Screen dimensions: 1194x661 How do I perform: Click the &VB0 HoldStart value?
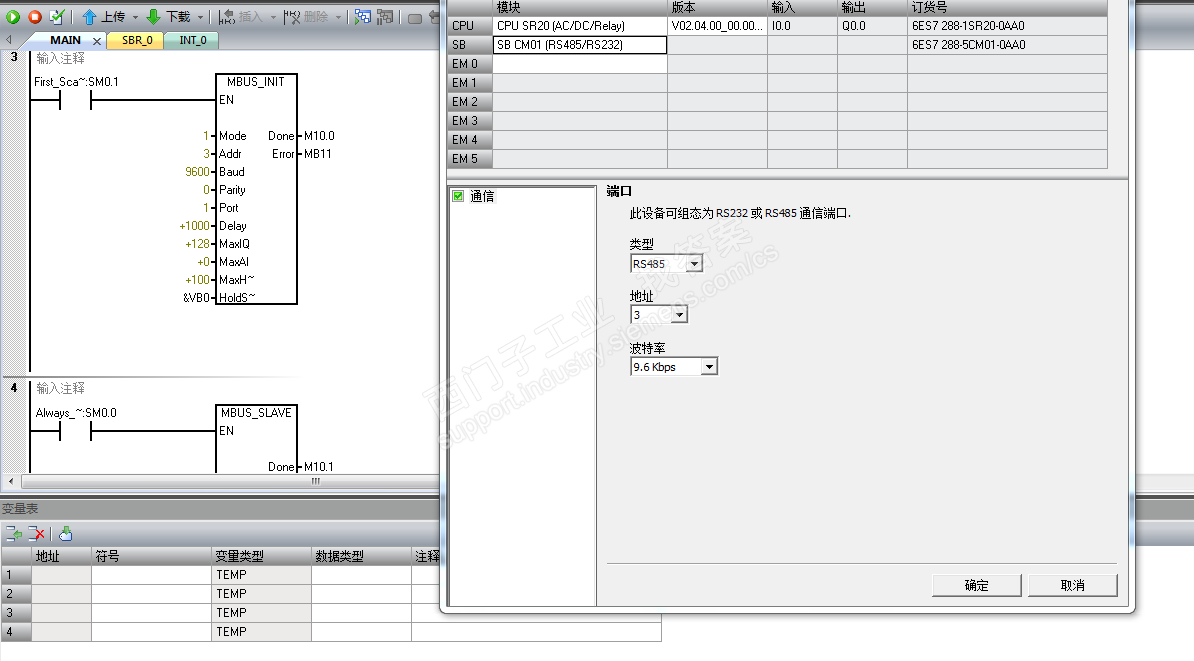[x=196, y=298]
